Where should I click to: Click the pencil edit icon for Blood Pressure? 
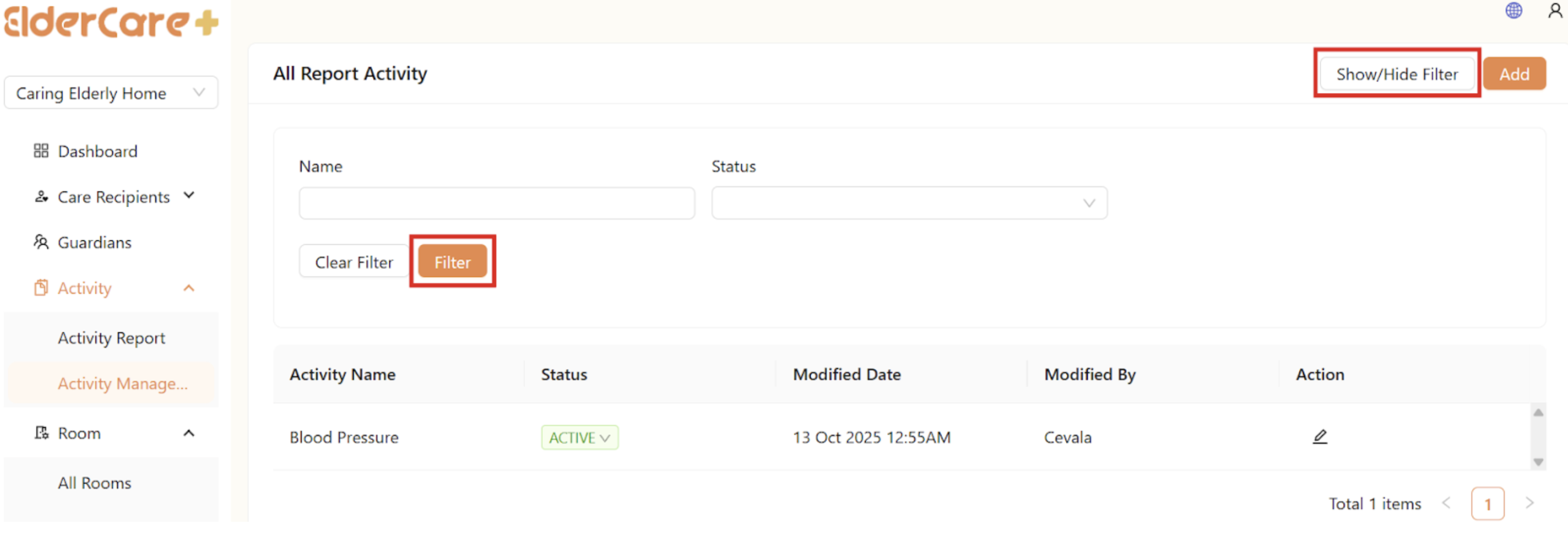pos(1319,437)
